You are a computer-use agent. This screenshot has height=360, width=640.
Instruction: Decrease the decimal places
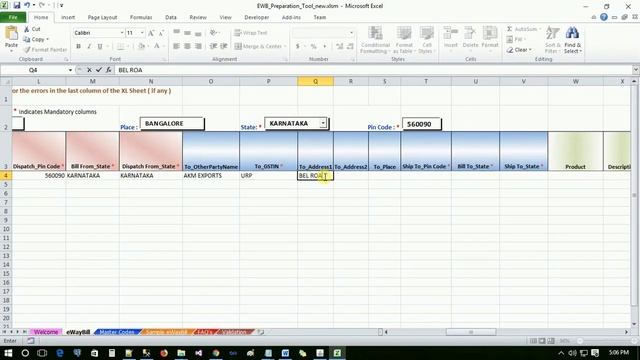(350, 47)
